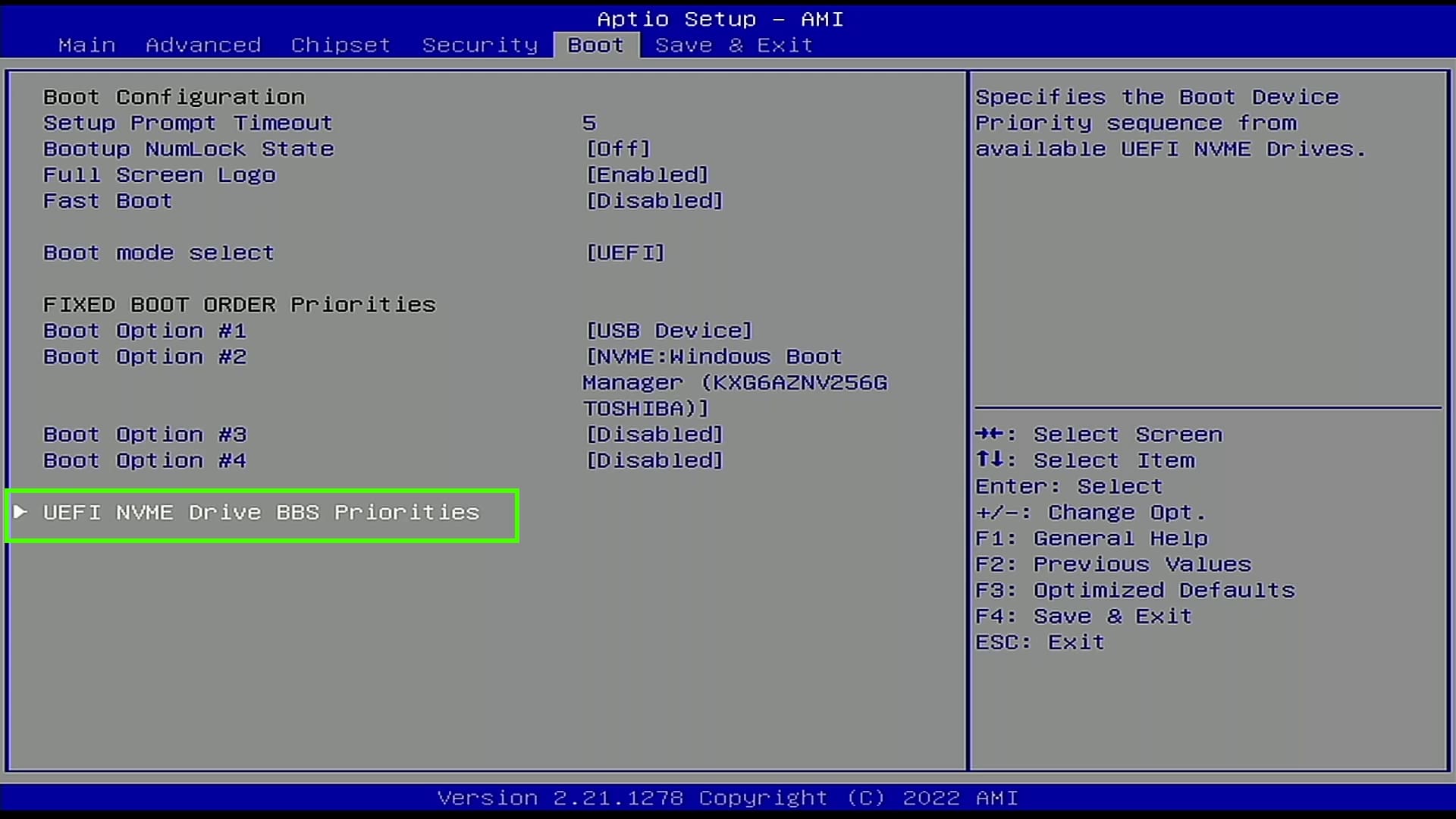
Task: Navigate to the Main tab
Action: click(x=85, y=44)
